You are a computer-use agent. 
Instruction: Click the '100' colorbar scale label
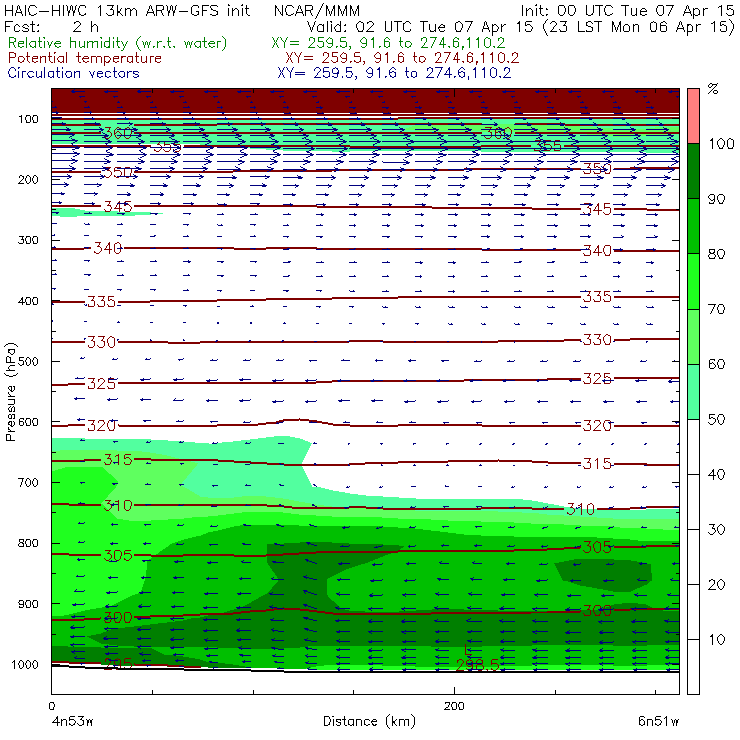click(x=721, y=143)
